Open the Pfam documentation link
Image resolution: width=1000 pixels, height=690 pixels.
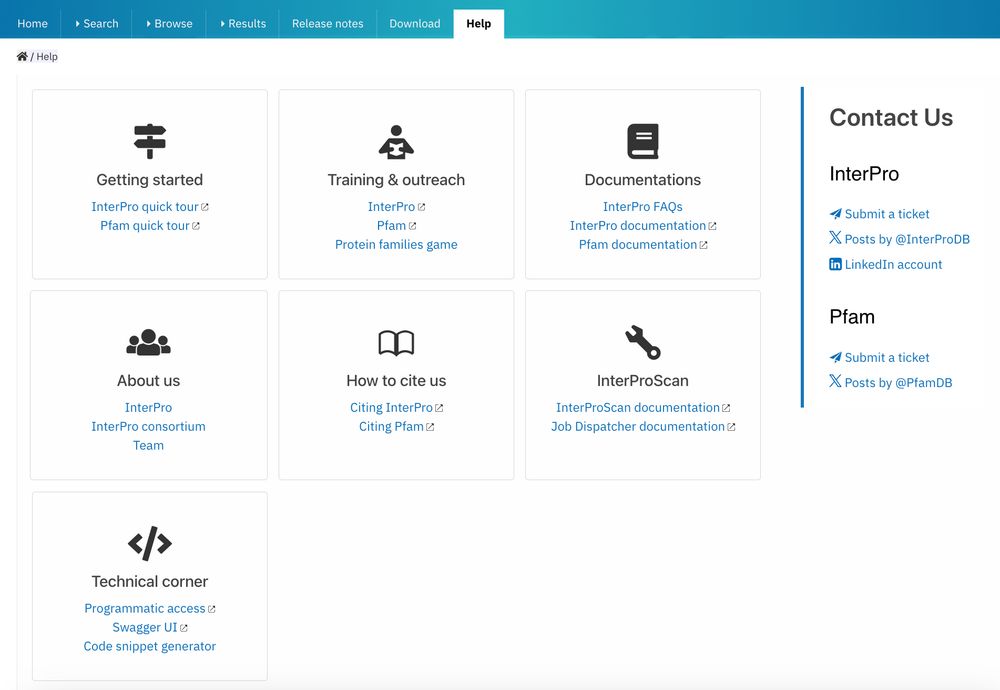coord(638,244)
